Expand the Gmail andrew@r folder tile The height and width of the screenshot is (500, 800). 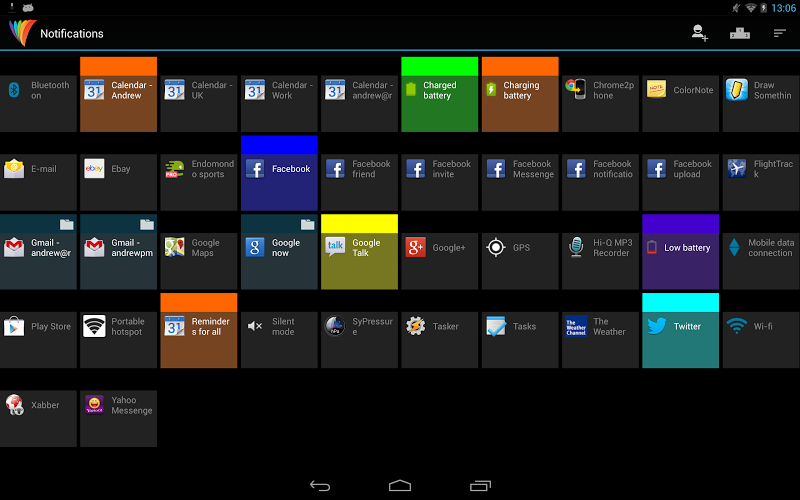point(38,252)
